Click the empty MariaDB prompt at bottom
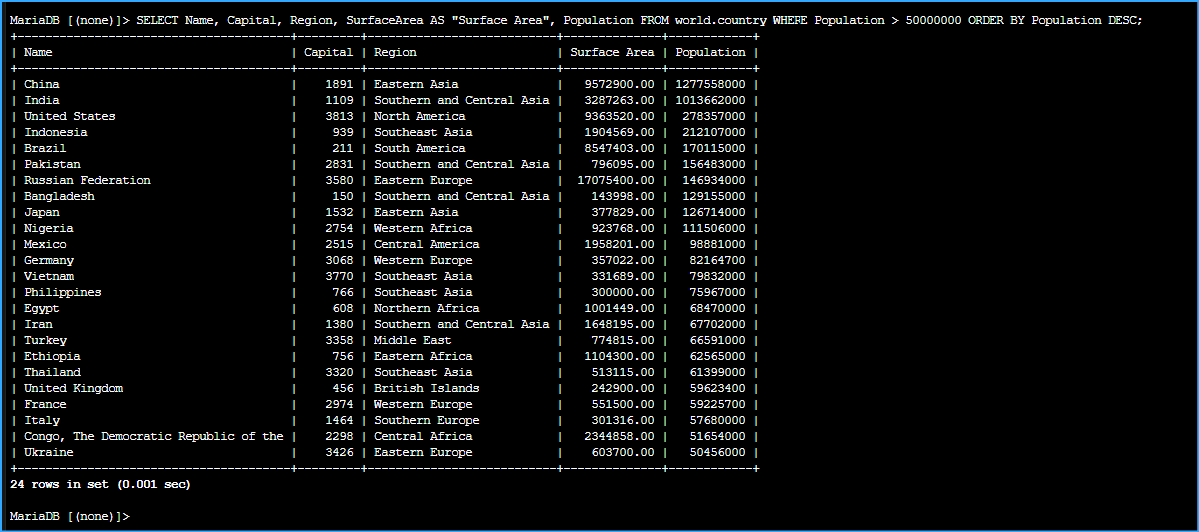Viewport: 1199px width, 532px height. pyautogui.click(x=70, y=516)
